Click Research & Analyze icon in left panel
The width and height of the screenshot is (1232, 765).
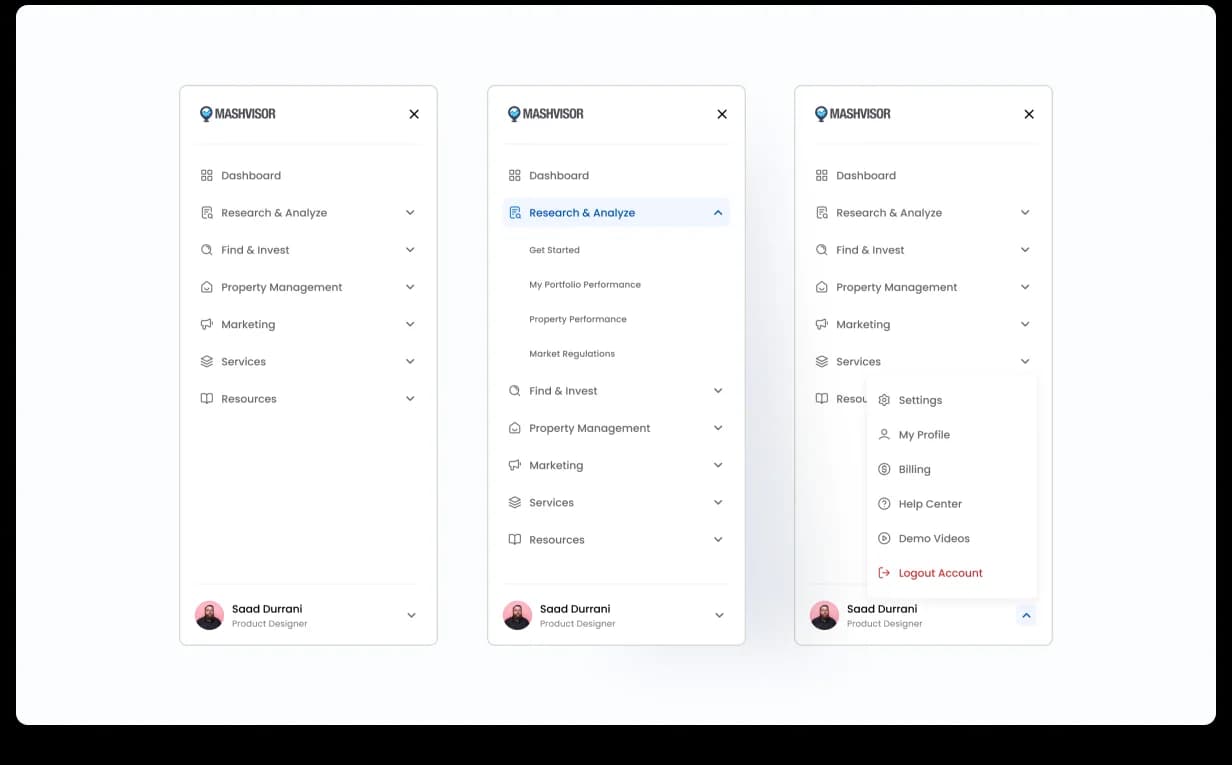[207, 213]
